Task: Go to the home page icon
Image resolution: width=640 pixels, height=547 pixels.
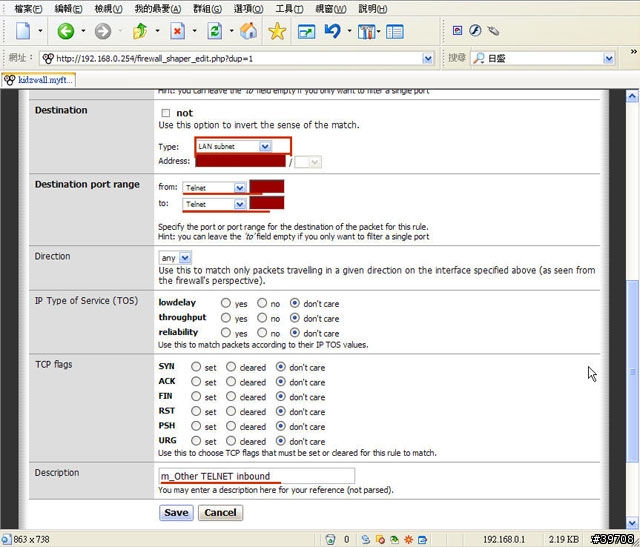Action: click(x=249, y=31)
